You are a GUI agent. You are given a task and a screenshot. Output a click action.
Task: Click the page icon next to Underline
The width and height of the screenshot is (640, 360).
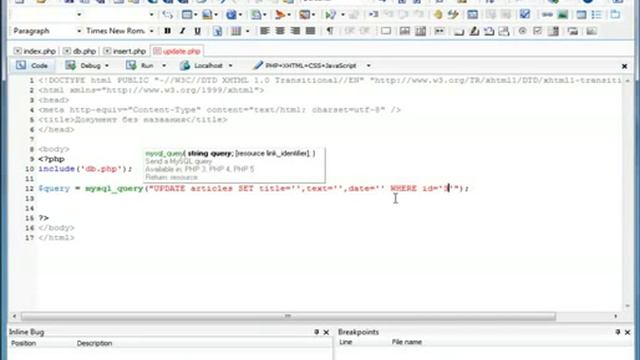(217, 31)
